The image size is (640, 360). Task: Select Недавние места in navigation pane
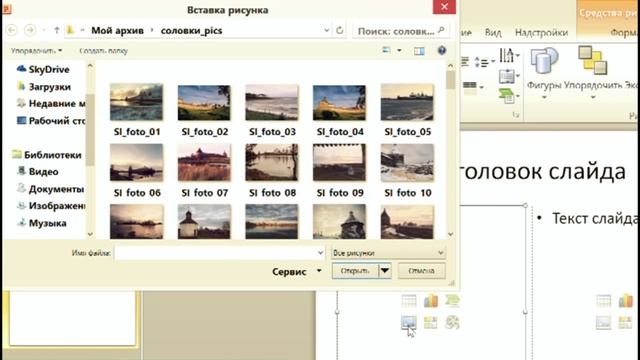click(51, 104)
